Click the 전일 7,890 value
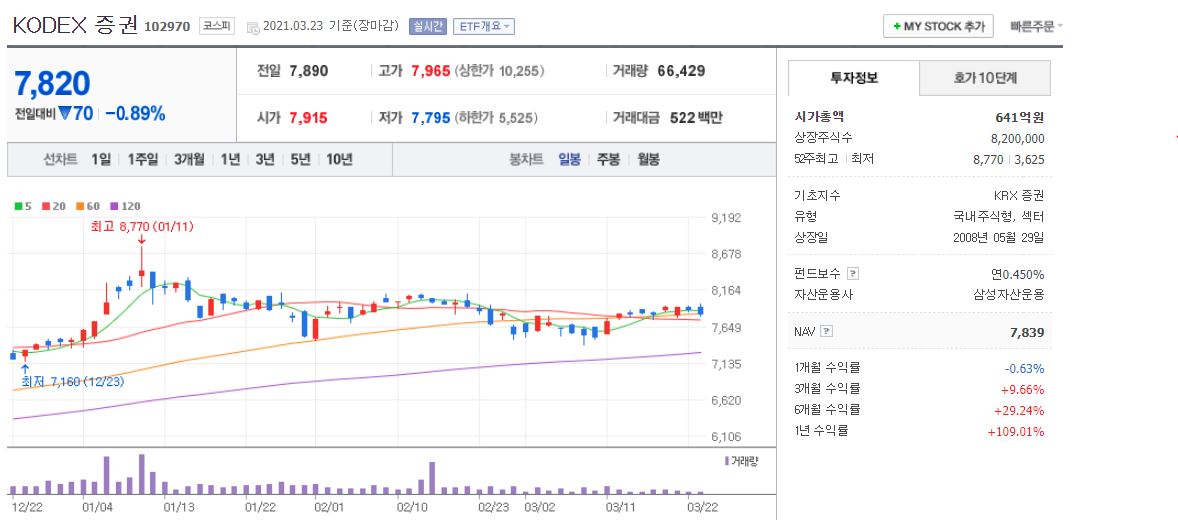 [x=309, y=71]
